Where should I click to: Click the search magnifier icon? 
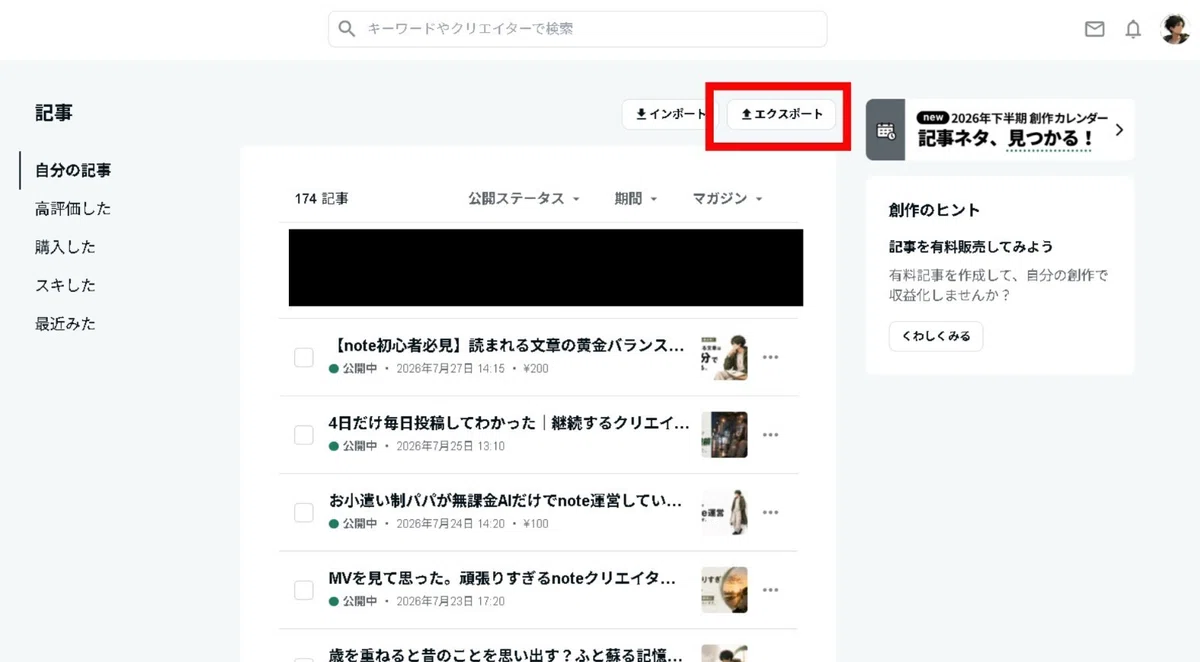pyautogui.click(x=347, y=29)
